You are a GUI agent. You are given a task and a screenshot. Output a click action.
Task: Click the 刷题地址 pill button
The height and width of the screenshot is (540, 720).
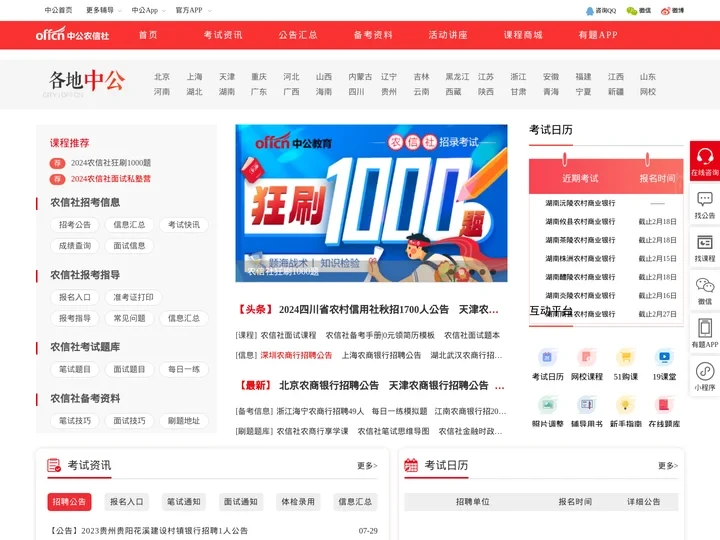[x=184, y=421]
